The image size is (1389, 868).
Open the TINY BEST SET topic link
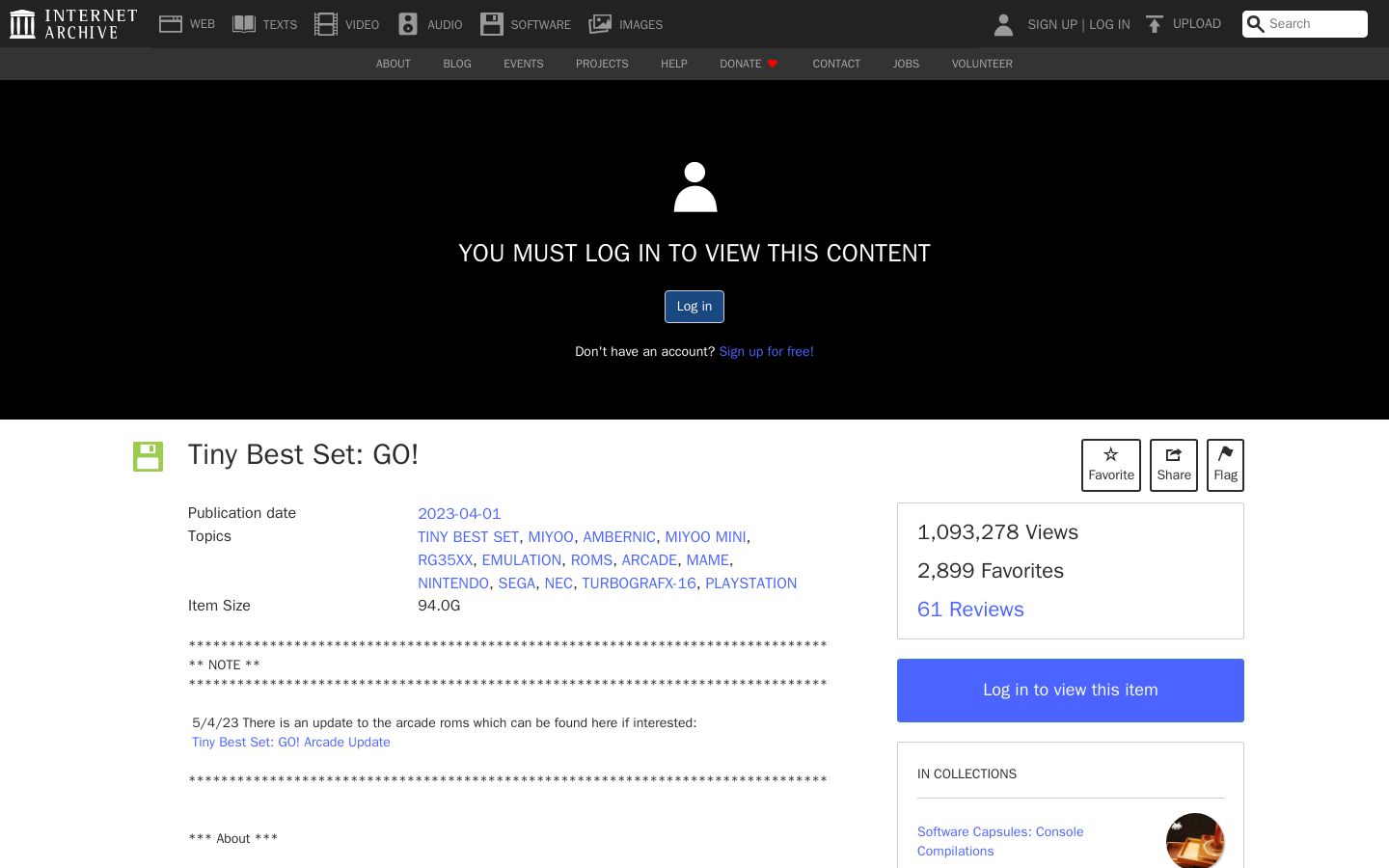pyautogui.click(x=468, y=537)
